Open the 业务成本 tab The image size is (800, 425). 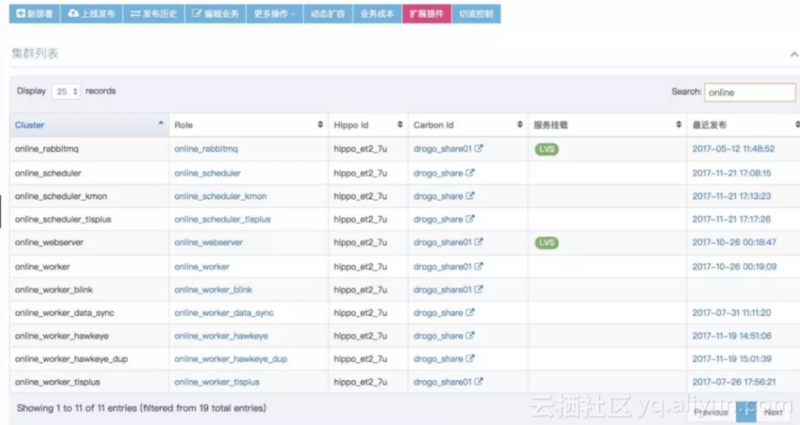[x=377, y=14]
